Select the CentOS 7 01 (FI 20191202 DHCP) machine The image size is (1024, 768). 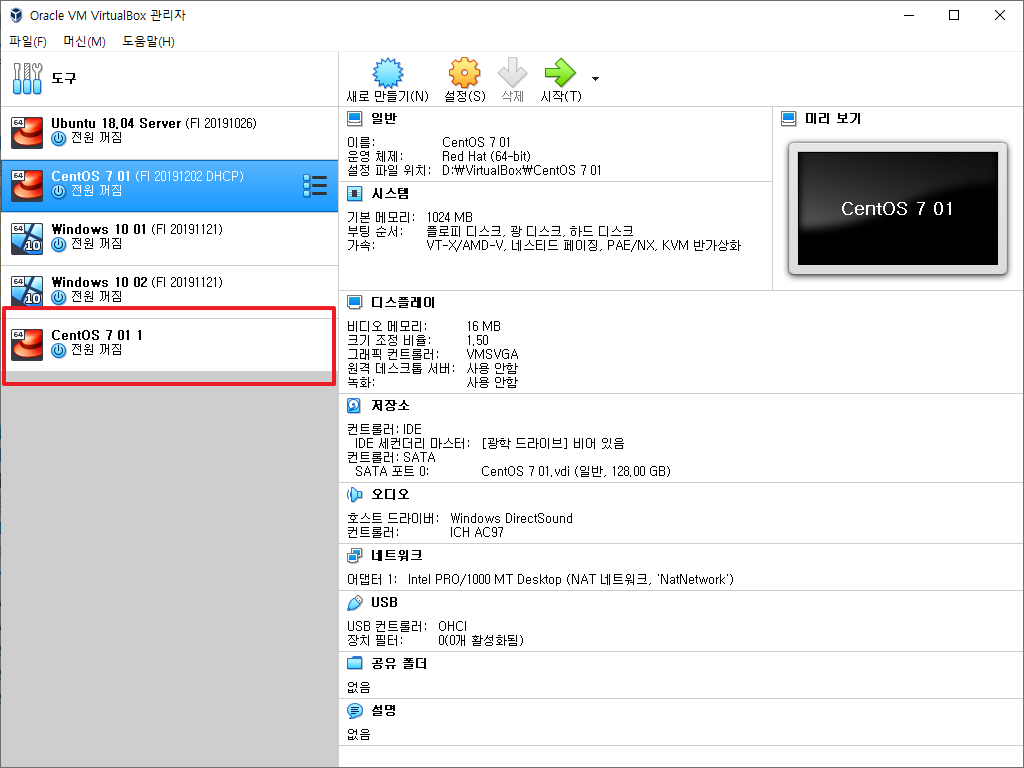tap(169, 186)
